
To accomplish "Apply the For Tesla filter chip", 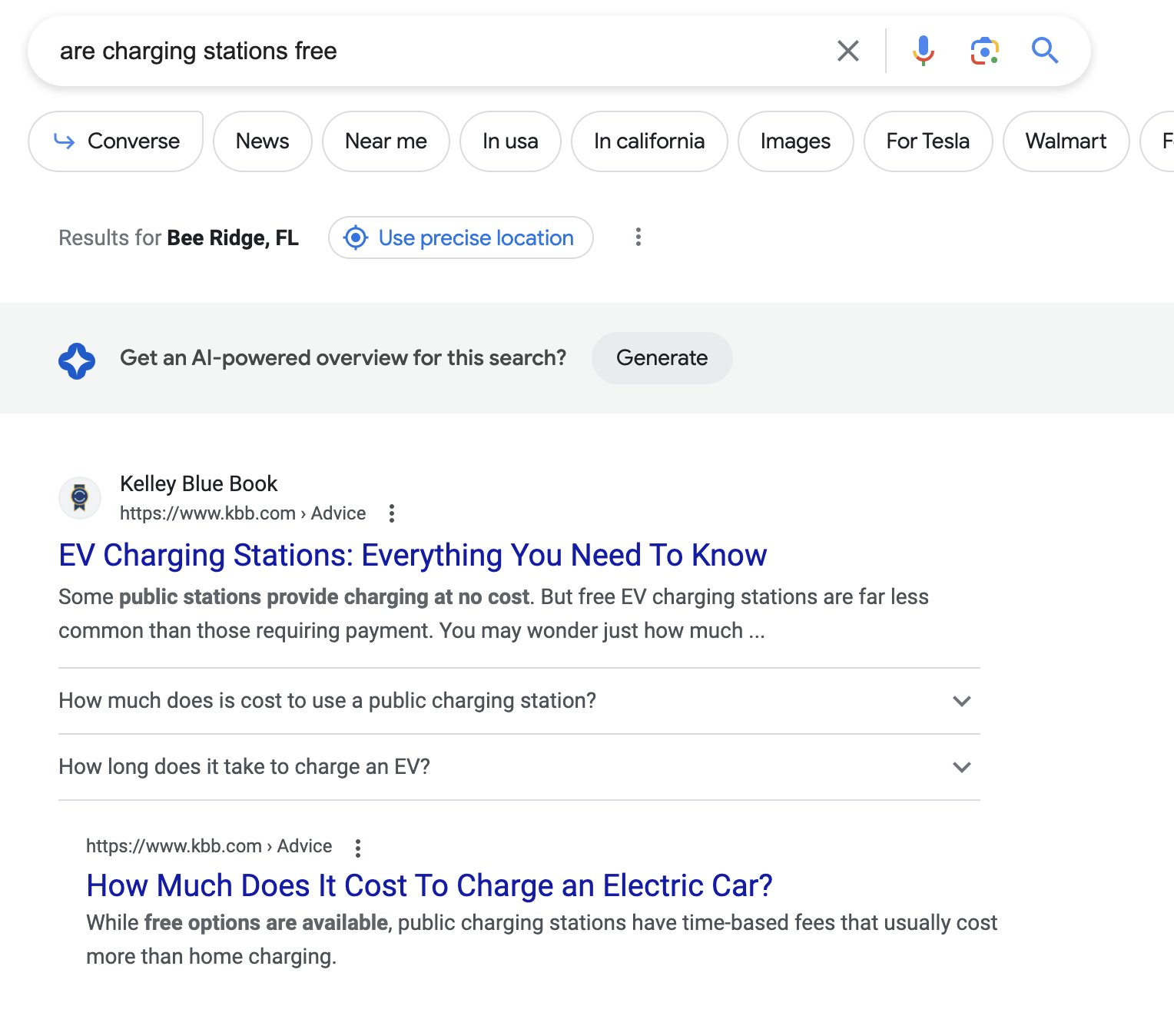I will [927, 141].
